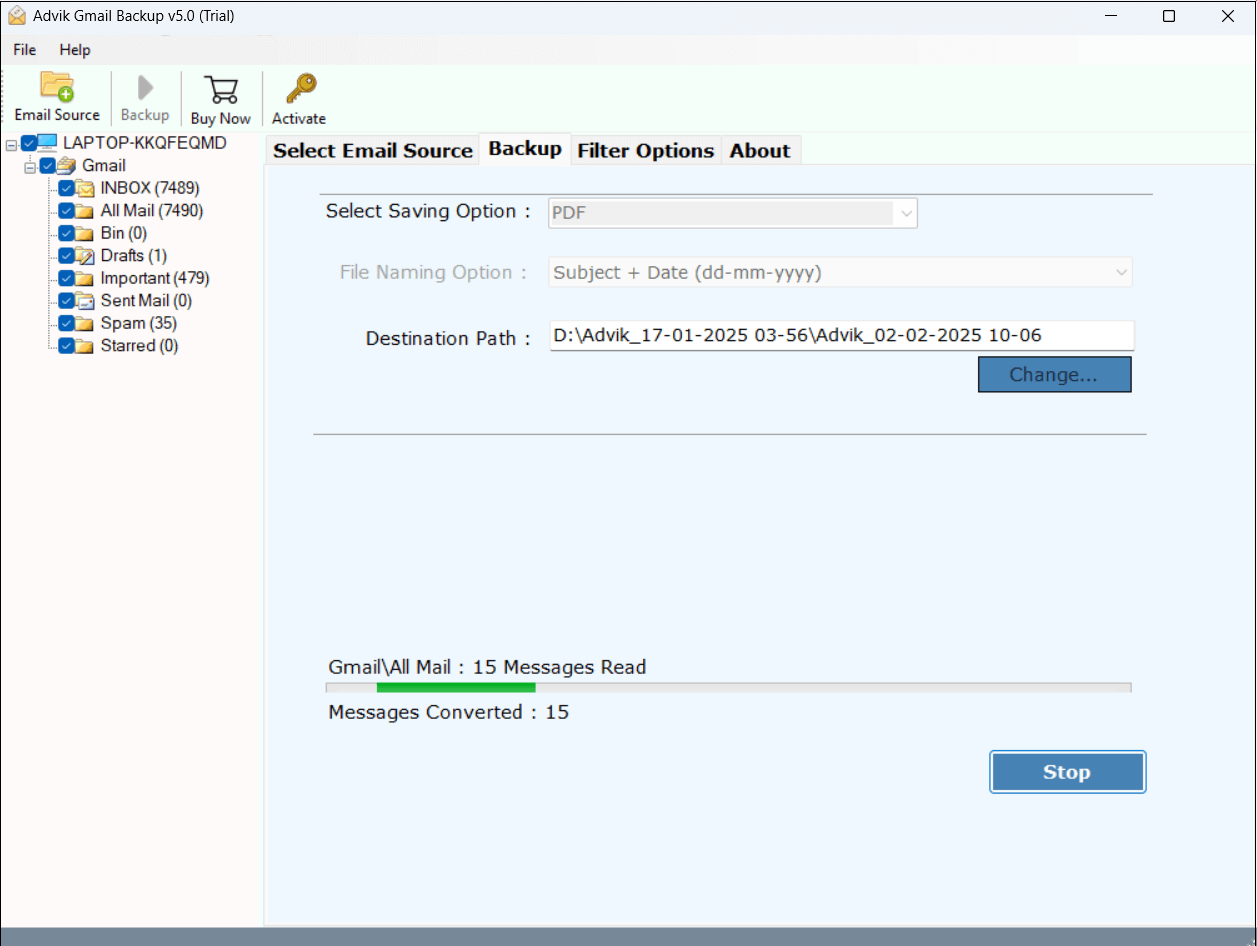Image resolution: width=1257 pixels, height=946 pixels.
Task: Click the Destination Path input field
Action: coord(841,336)
